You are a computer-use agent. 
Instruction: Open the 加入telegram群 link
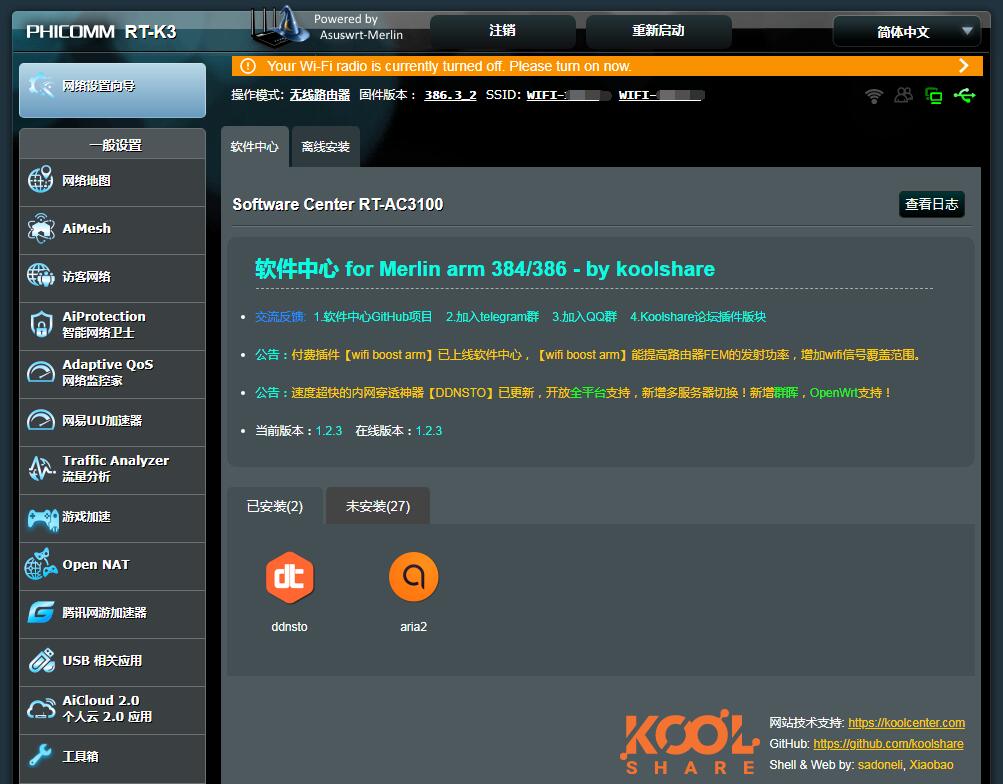pyautogui.click(x=493, y=317)
